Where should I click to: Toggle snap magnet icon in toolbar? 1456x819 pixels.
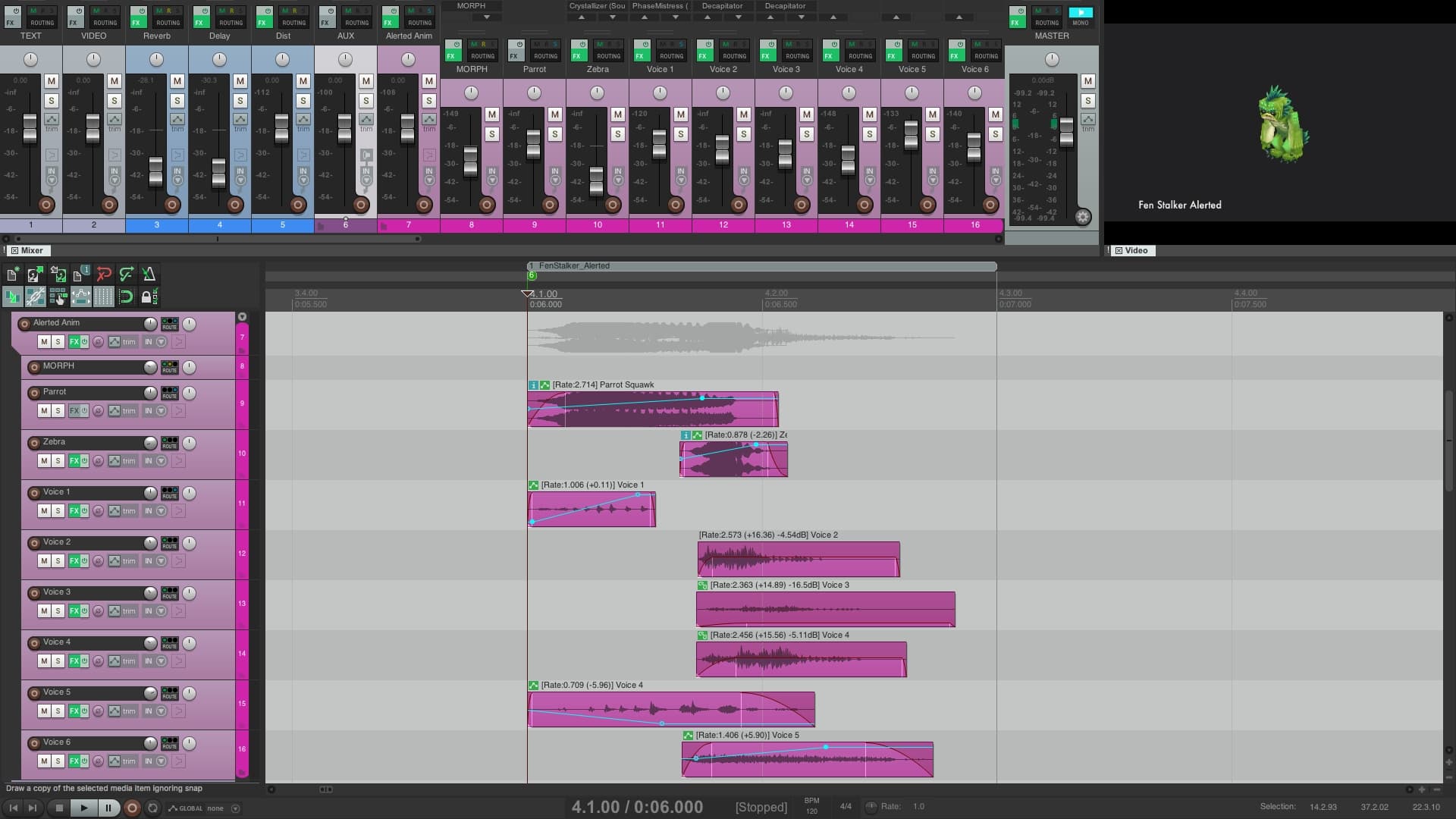[126, 297]
